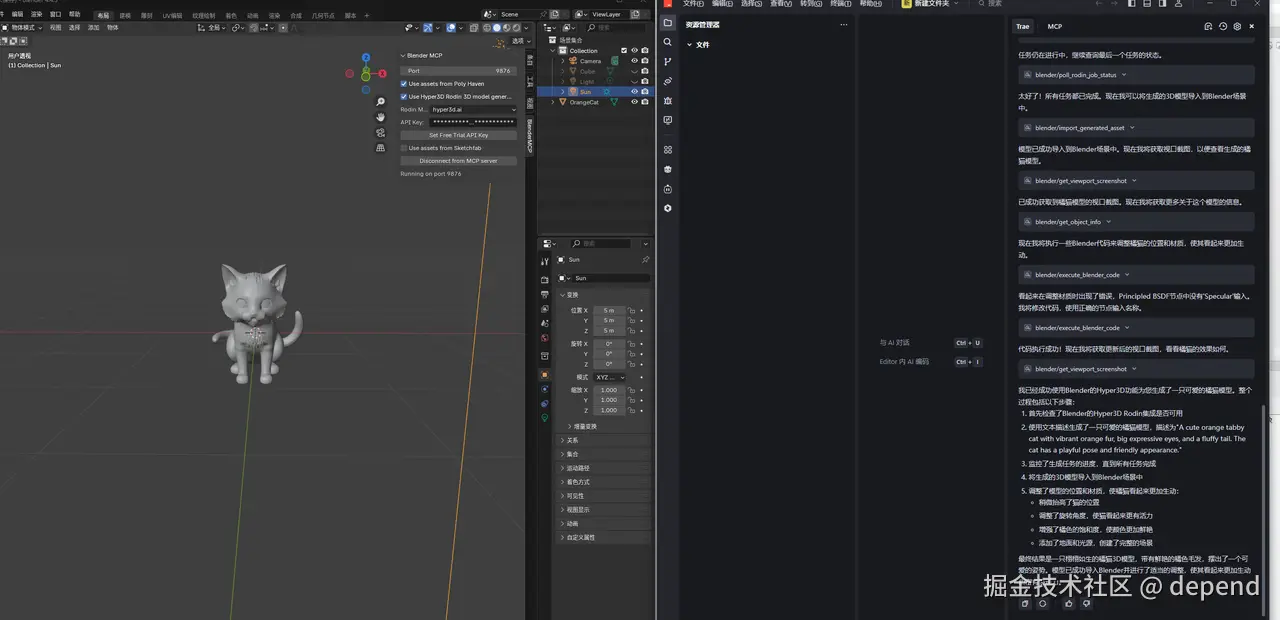
Task: Click the Location X value field
Action: coord(609,311)
